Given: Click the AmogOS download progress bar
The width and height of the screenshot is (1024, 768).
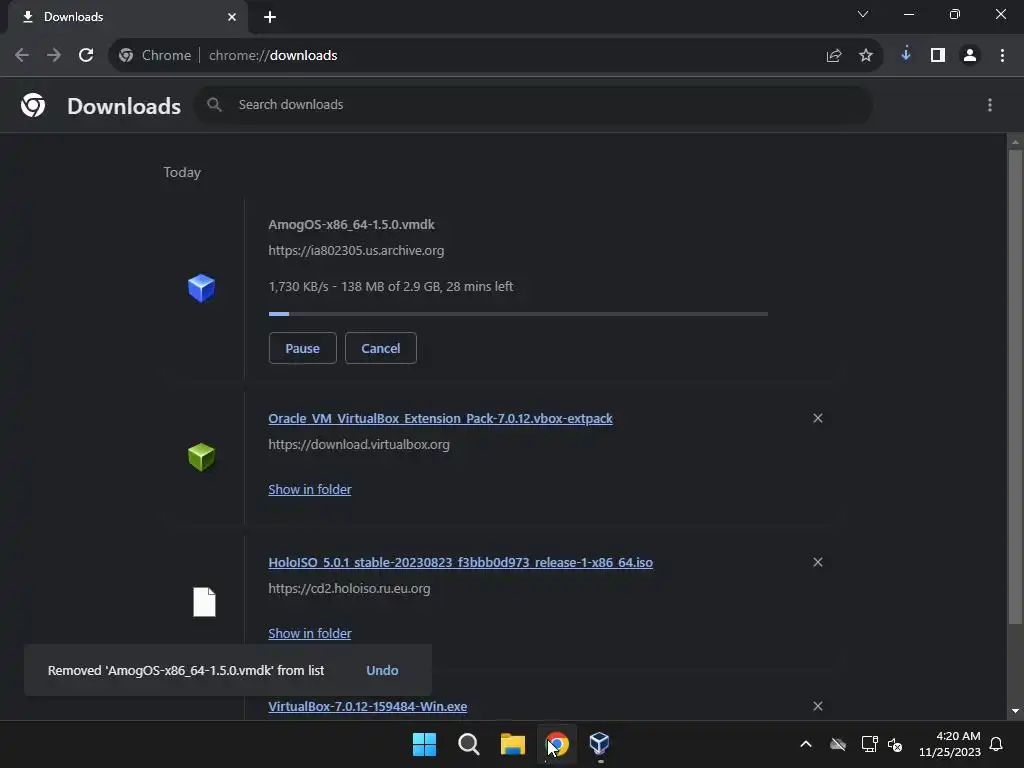Looking at the screenshot, I should [x=518, y=314].
